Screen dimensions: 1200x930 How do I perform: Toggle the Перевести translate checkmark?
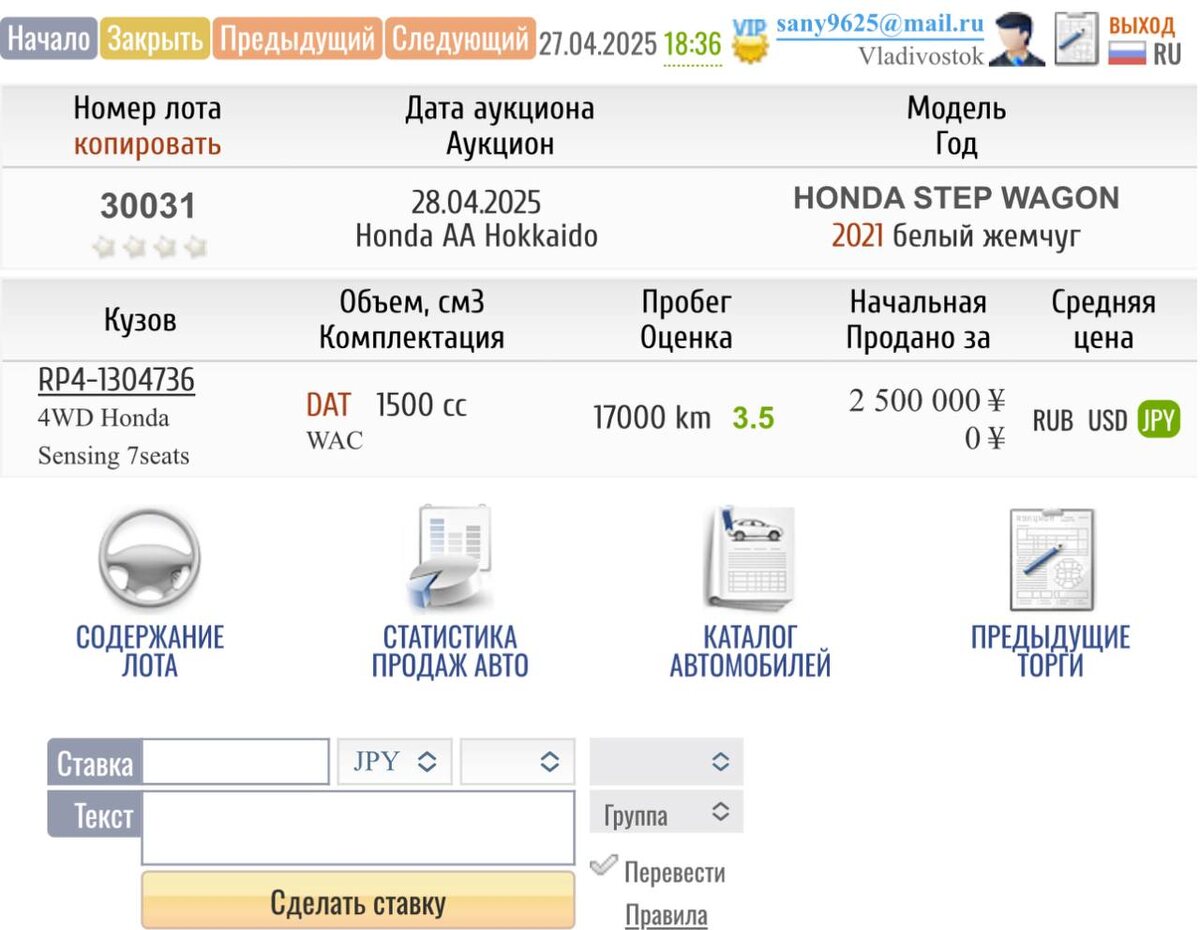click(x=603, y=866)
